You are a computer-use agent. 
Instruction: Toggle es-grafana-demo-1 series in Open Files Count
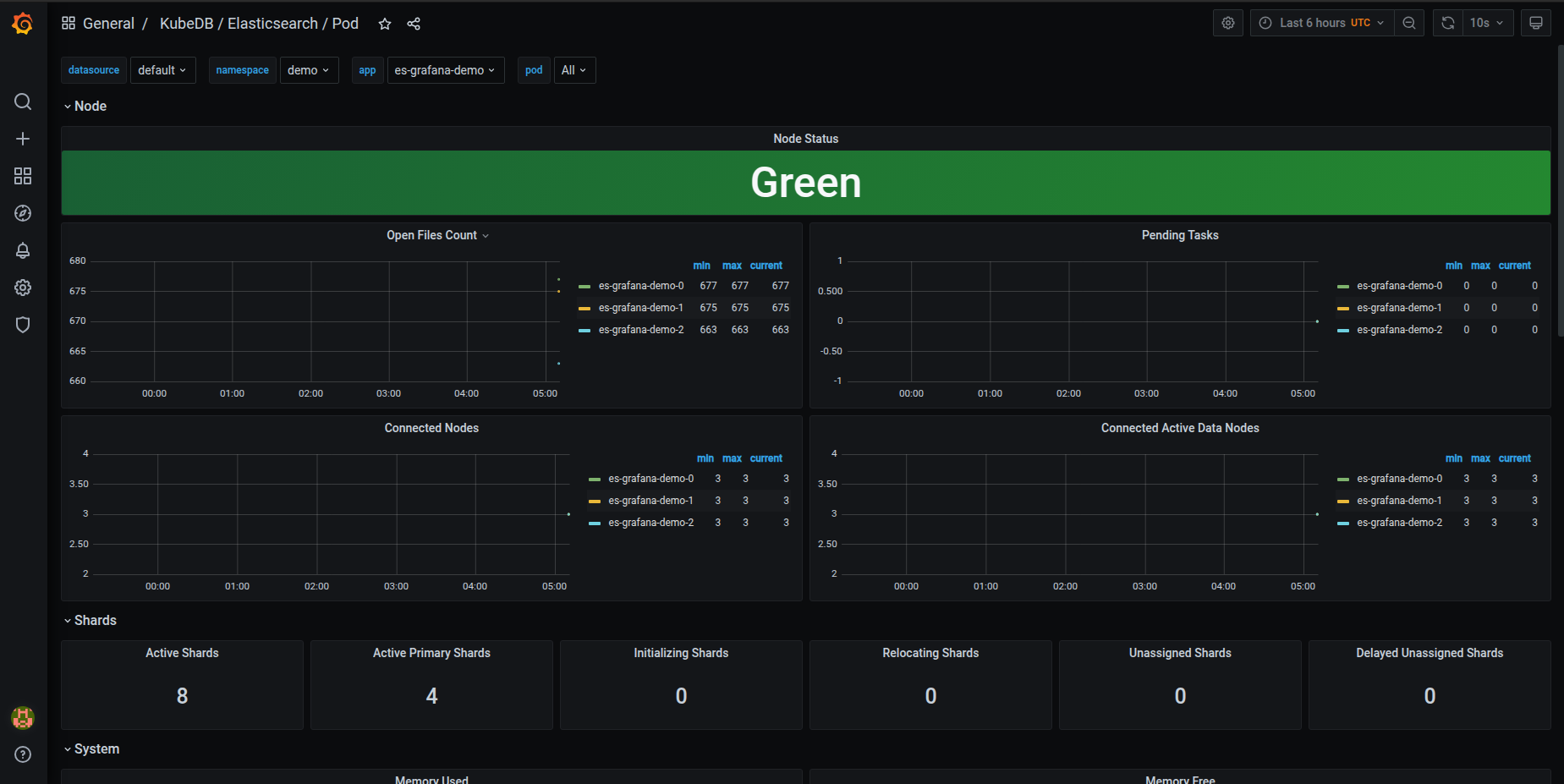pos(641,308)
